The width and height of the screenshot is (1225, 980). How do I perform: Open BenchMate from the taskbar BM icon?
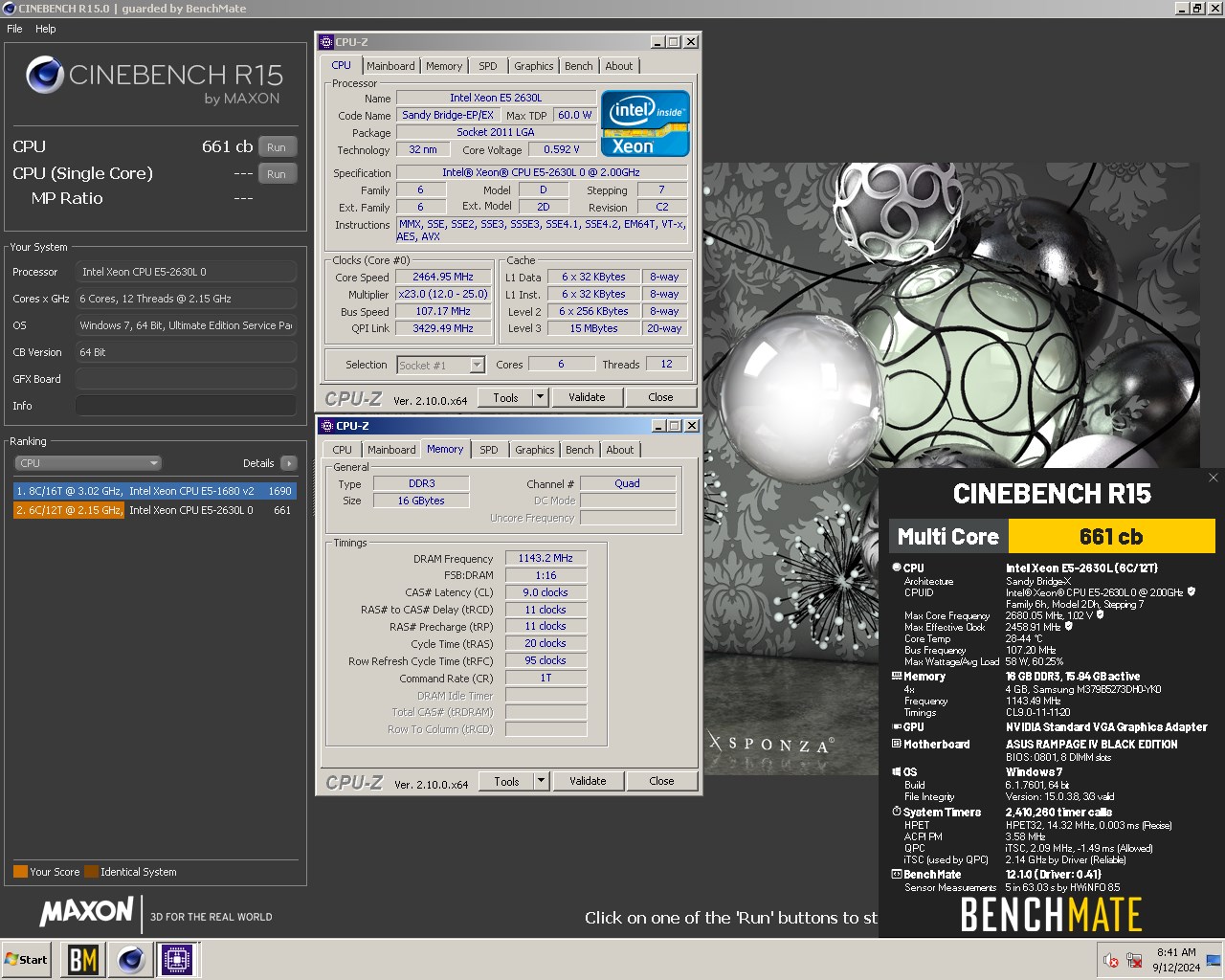83,959
